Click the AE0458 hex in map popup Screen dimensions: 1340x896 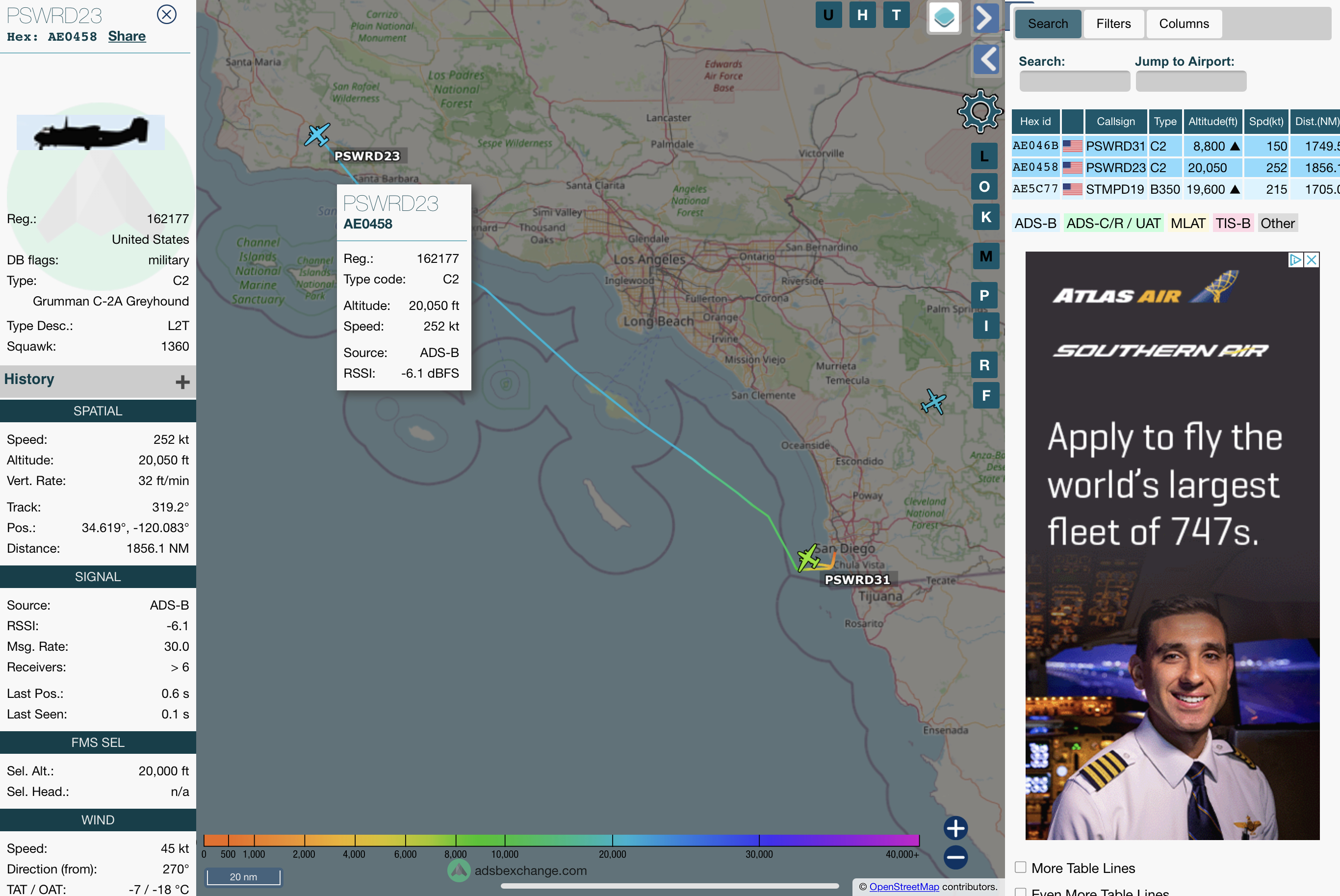point(367,224)
